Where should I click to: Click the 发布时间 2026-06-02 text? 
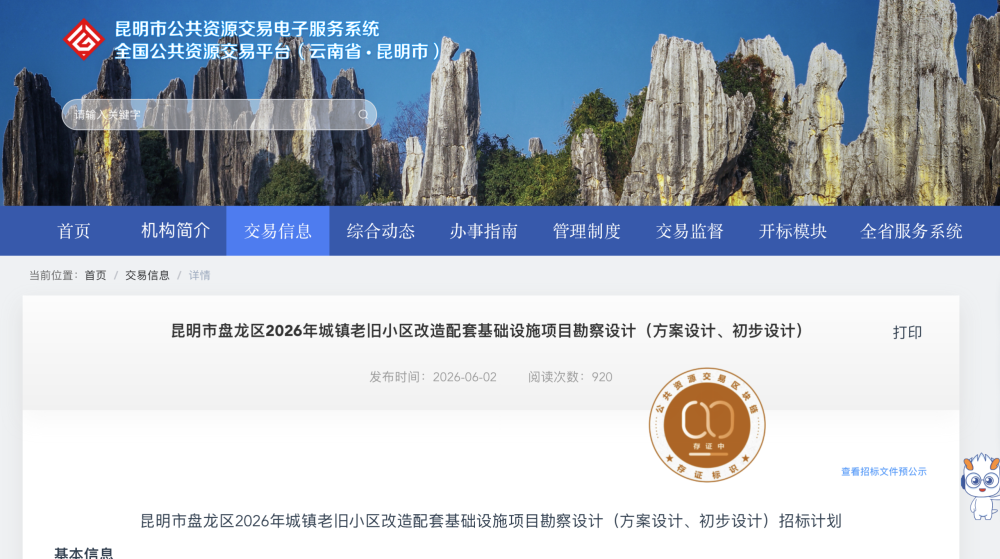(x=432, y=377)
